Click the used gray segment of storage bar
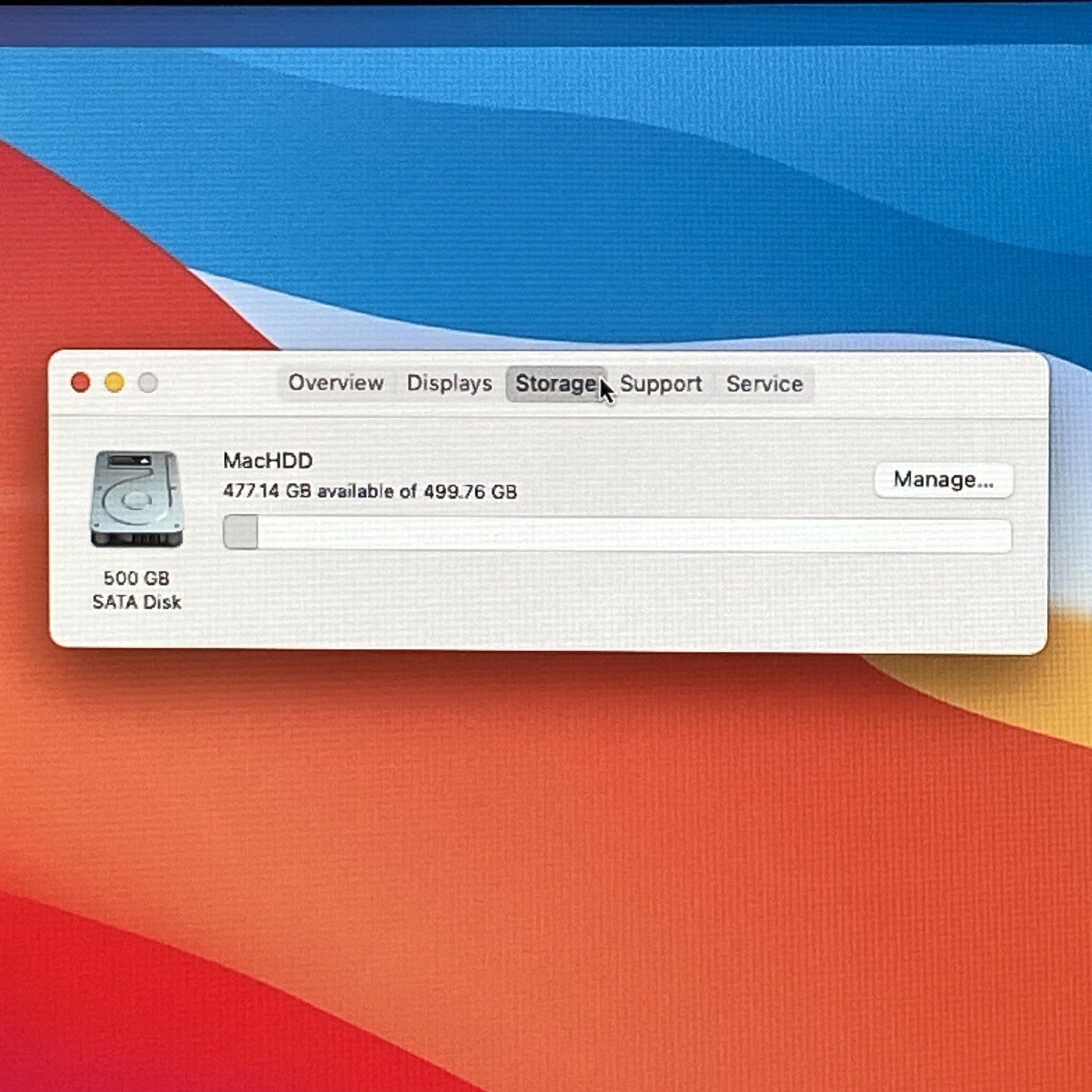 pyautogui.click(x=240, y=532)
